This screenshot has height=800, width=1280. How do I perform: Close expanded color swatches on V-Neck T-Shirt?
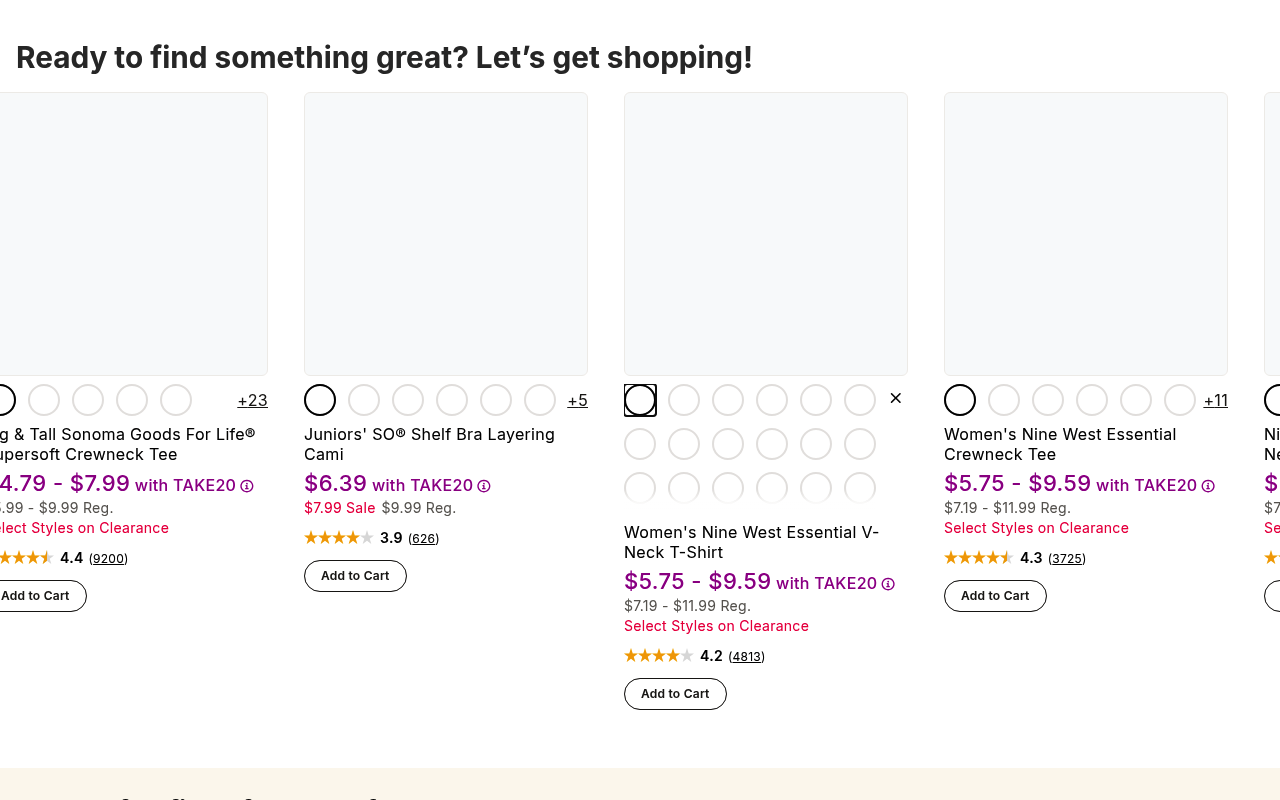click(x=896, y=398)
